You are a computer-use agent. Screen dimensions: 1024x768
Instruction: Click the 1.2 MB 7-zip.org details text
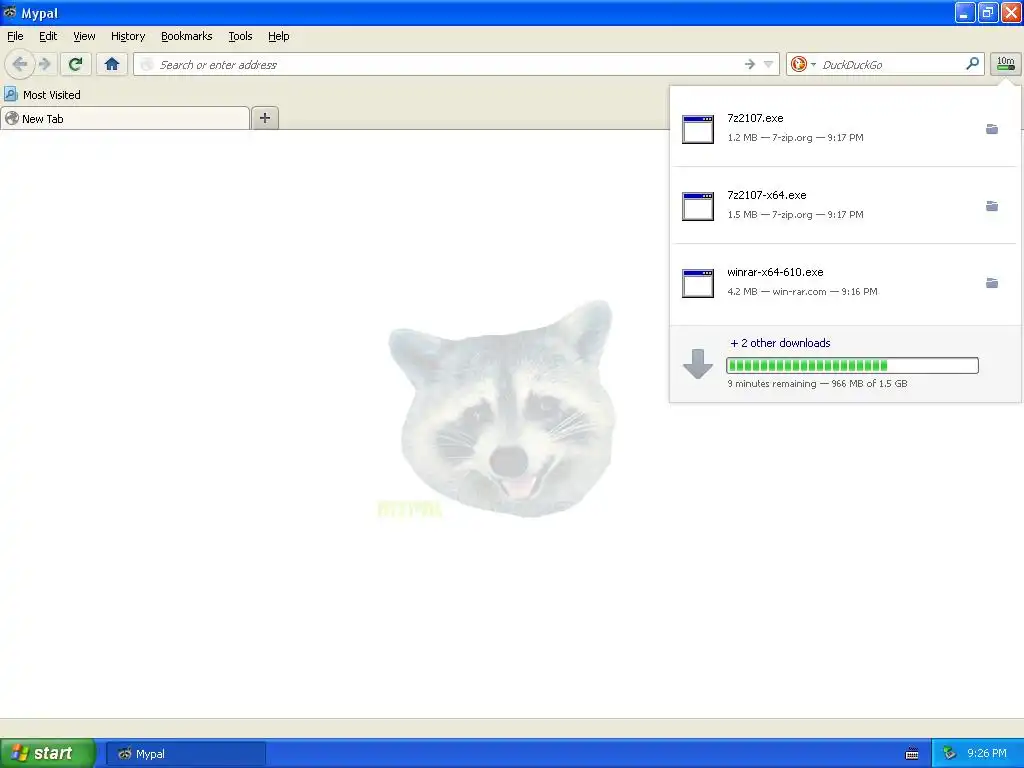[795, 138]
